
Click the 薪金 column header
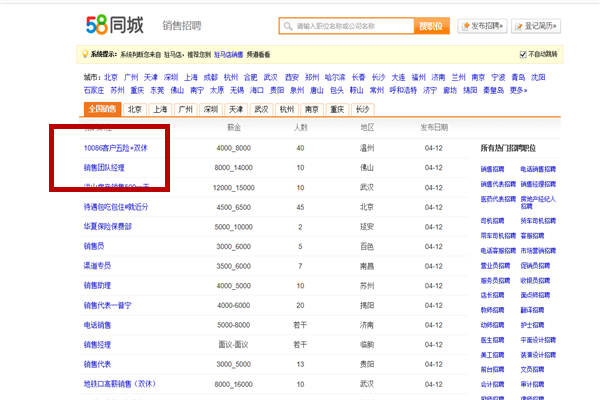(x=234, y=127)
